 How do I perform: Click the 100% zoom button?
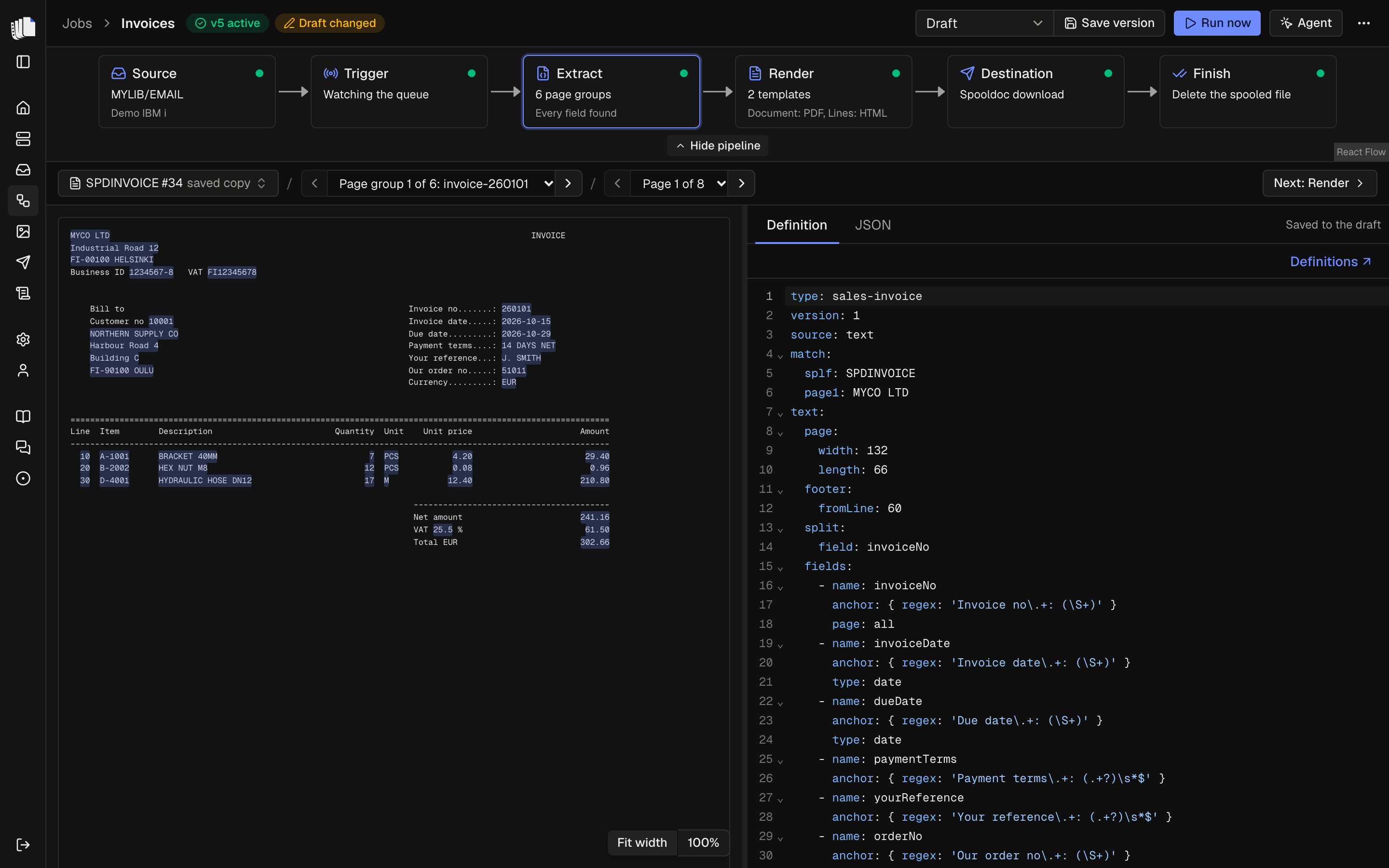coord(703,842)
